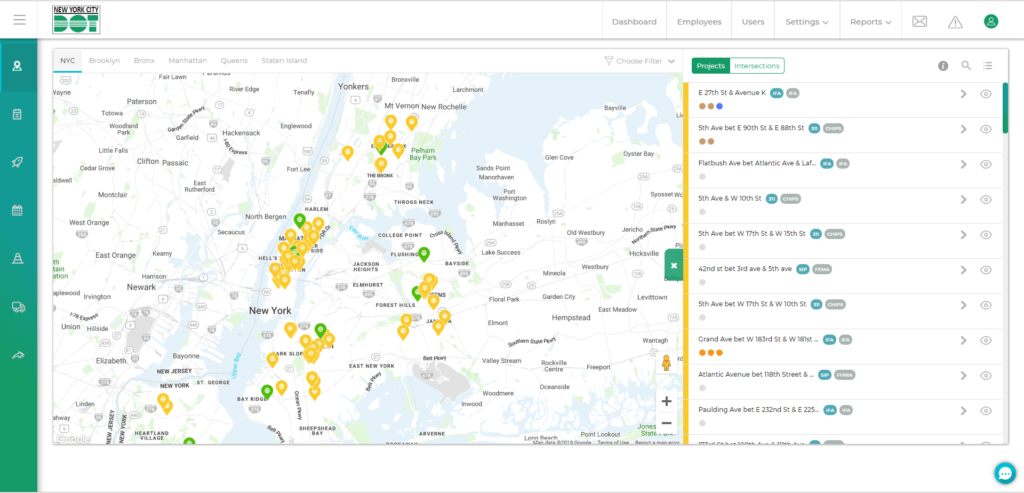
Task: Open the chat bubble support widget
Action: 1004,473
